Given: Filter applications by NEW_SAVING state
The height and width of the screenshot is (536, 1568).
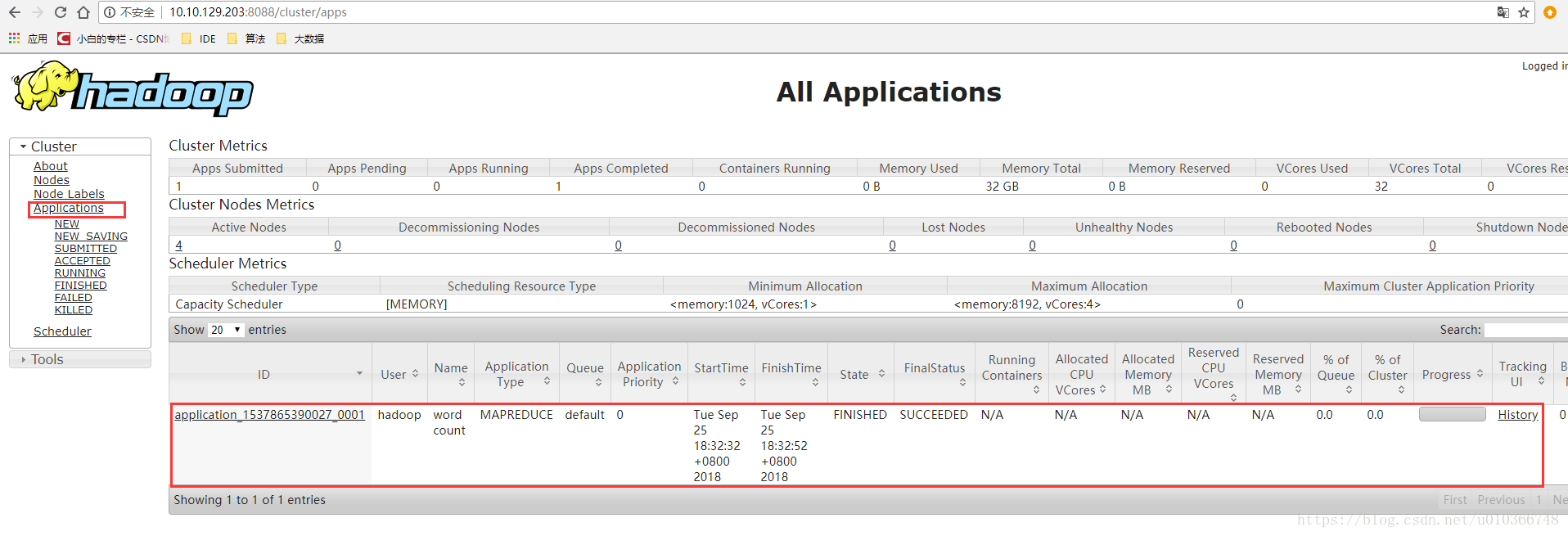Looking at the screenshot, I should coord(91,236).
